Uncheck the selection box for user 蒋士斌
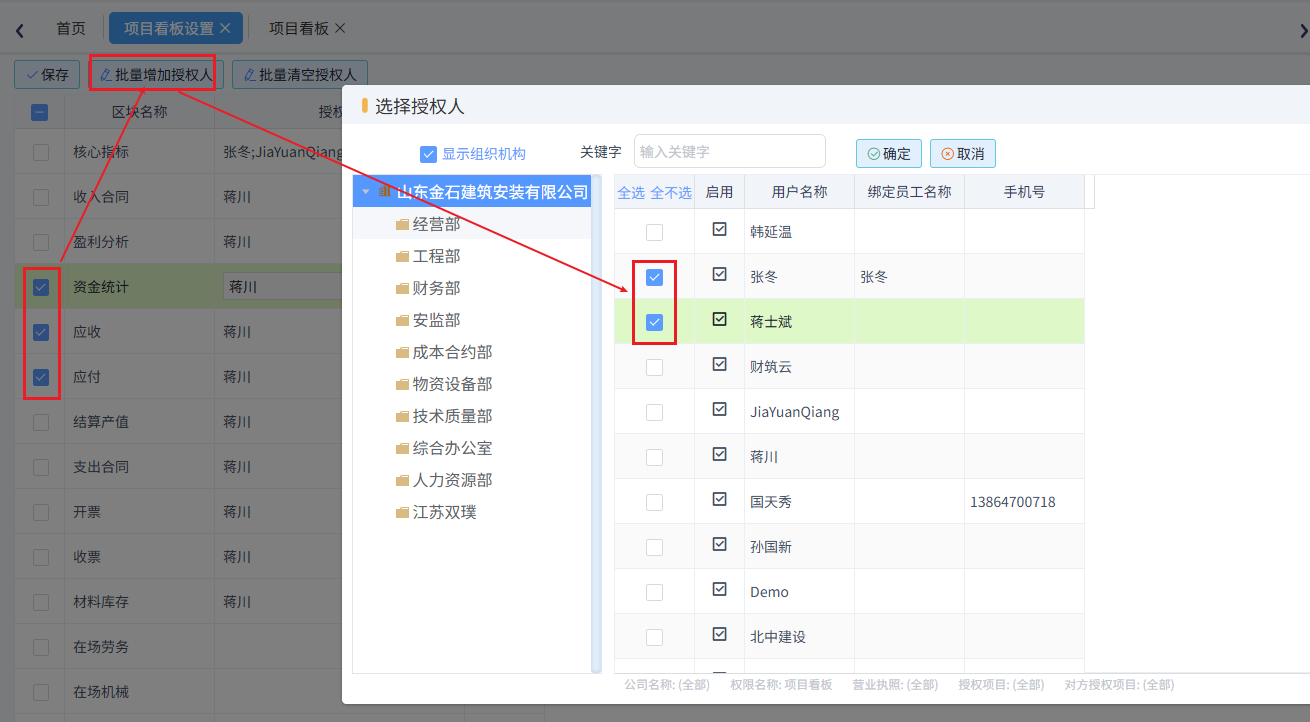Screen dimensions: 1310x722 [x=654, y=322]
